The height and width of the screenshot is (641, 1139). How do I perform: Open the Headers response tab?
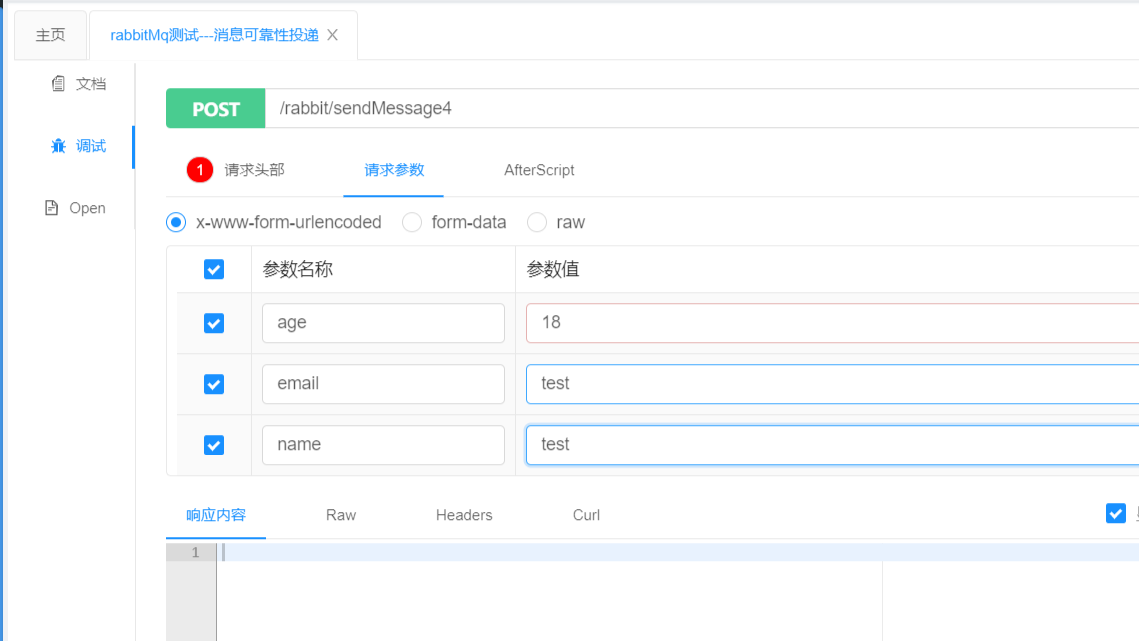[x=464, y=515]
